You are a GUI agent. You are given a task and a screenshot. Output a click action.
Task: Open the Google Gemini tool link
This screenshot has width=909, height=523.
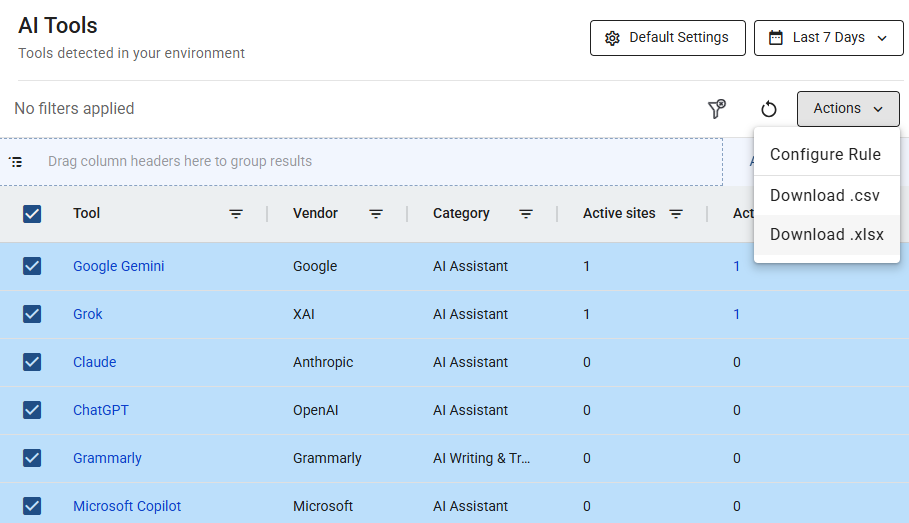(x=118, y=266)
